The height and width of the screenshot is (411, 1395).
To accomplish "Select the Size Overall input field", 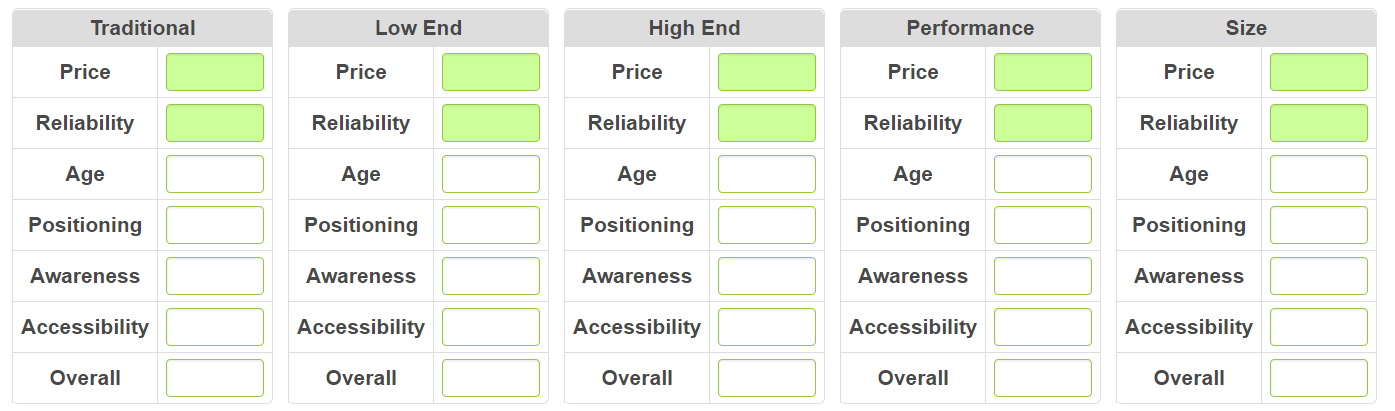I will 1319,378.
